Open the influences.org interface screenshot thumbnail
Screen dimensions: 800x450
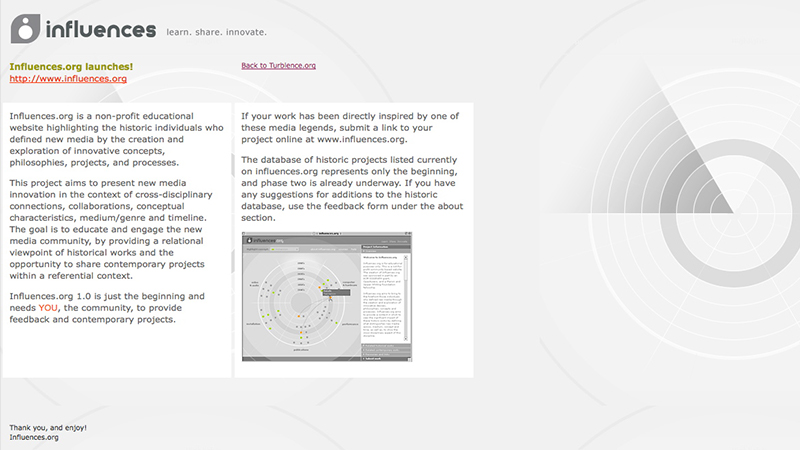[x=327, y=296]
